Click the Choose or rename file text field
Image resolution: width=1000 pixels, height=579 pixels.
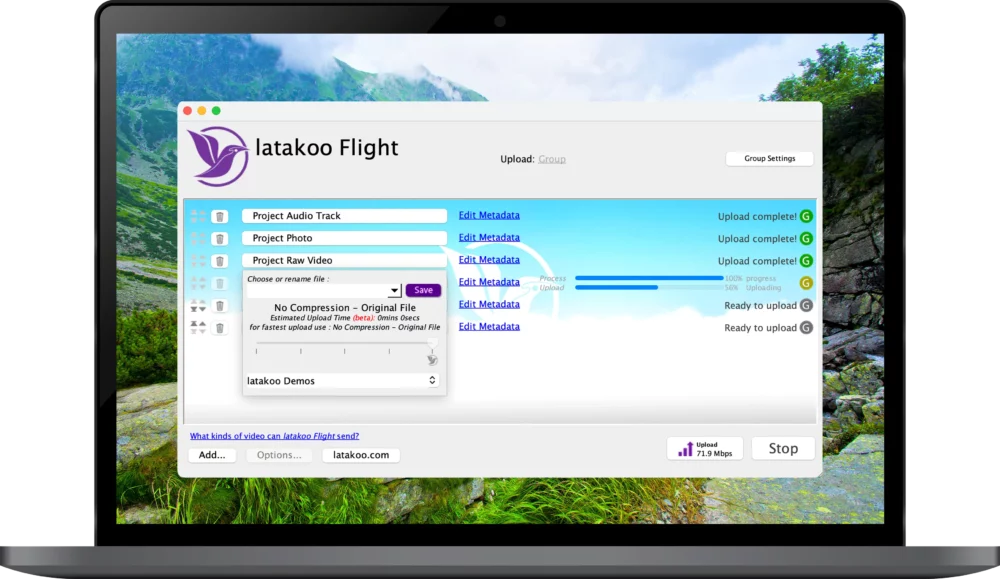[x=318, y=291]
